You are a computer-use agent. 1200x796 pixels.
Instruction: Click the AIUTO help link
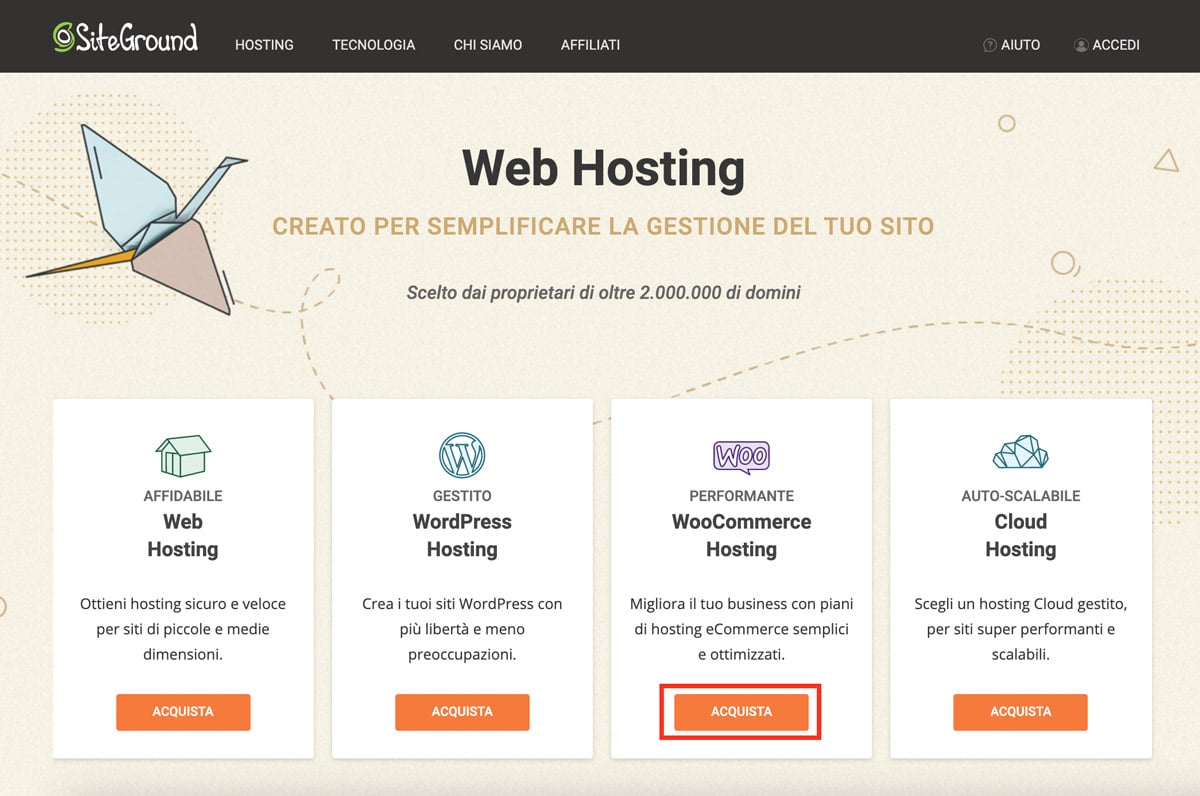coord(1020,45)
